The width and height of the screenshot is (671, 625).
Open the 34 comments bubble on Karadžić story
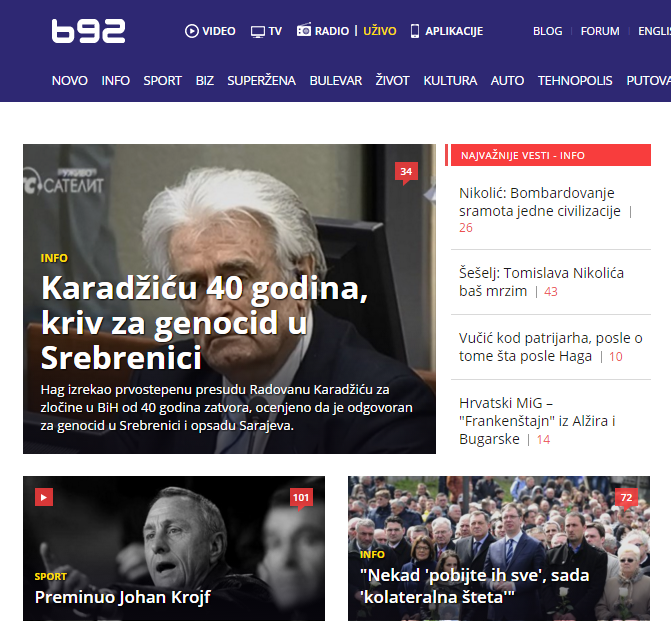(406, 172)
